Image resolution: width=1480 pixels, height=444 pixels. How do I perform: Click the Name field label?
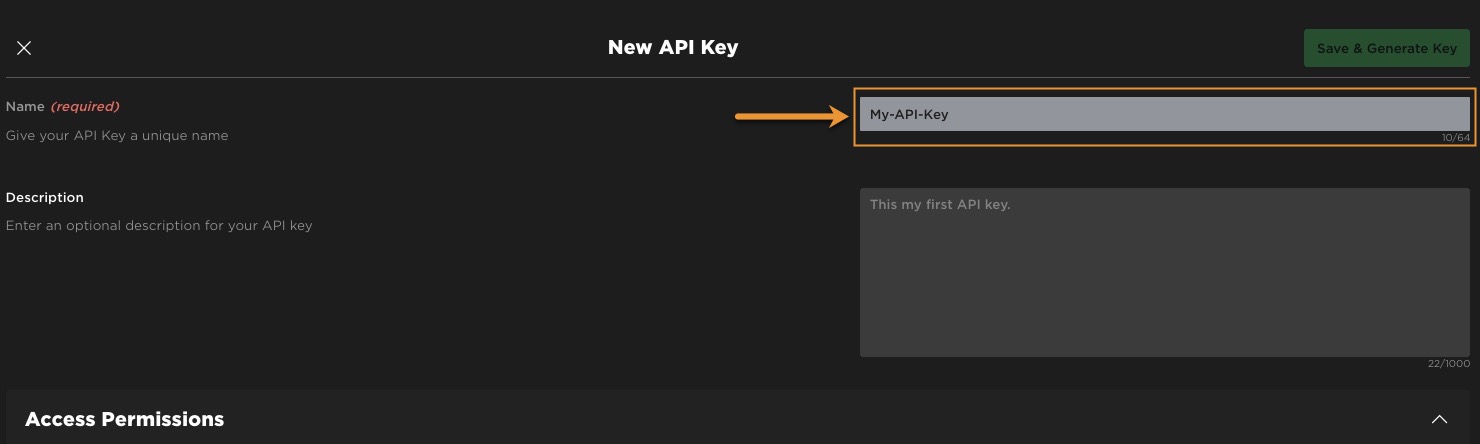[25, 106]
